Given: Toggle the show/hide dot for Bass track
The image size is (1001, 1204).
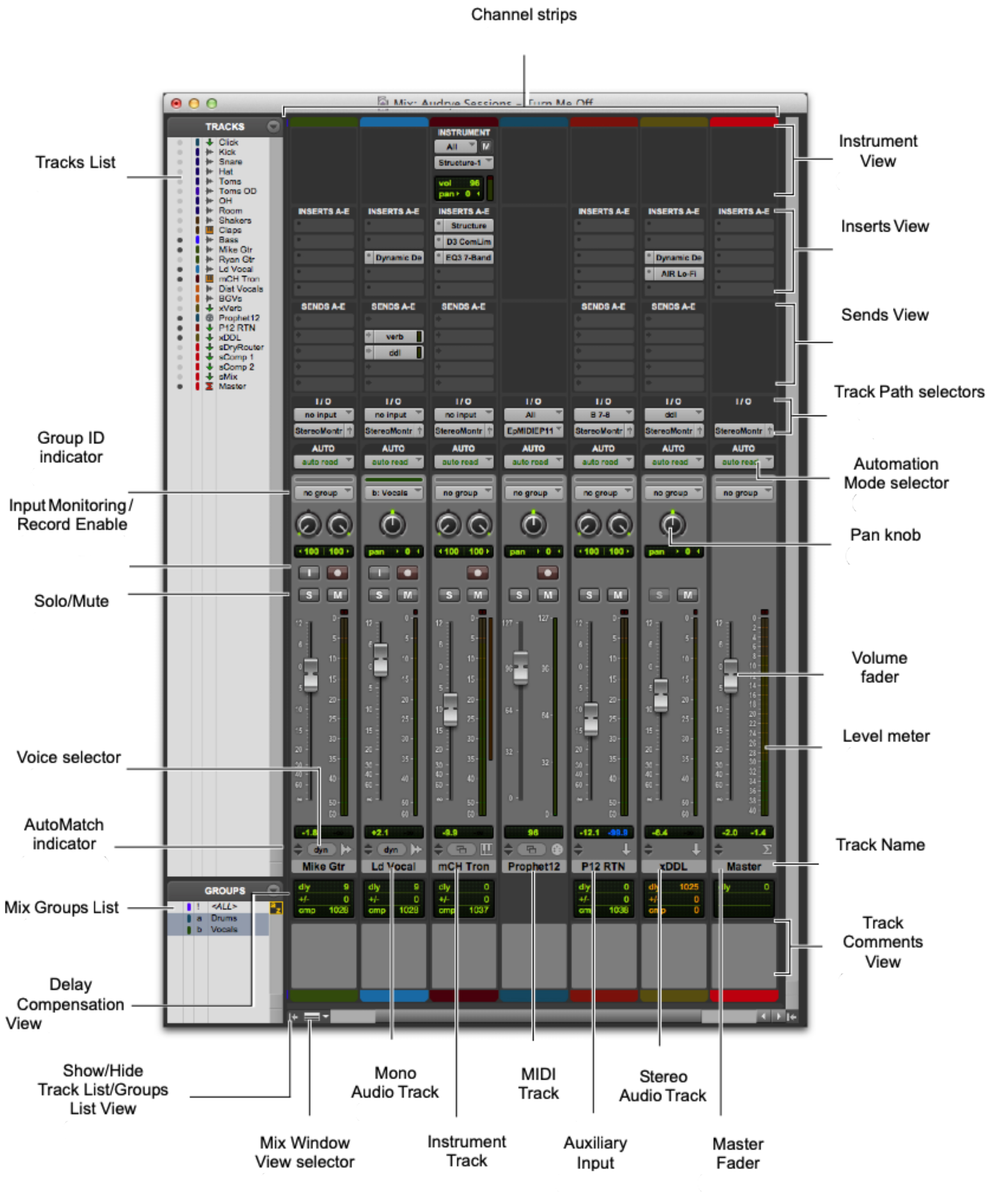Looking at the screenshot, I should 180,240.
